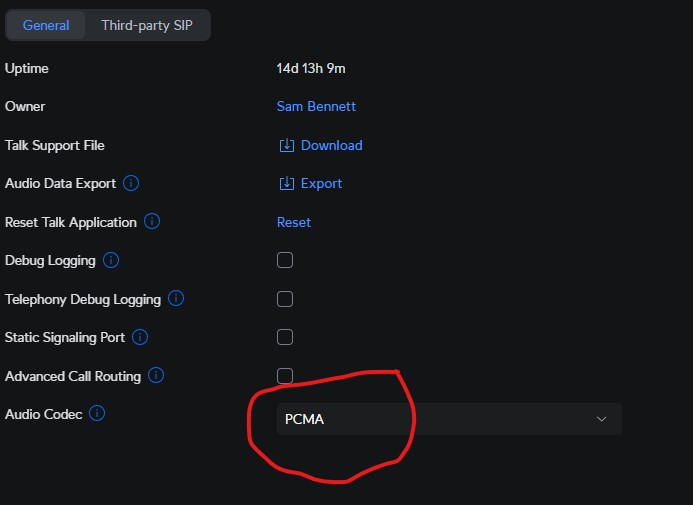Click the chevron arrow of Audio Codec dropdown
Viewport: 693px width, 505px height.
(601, 419)
